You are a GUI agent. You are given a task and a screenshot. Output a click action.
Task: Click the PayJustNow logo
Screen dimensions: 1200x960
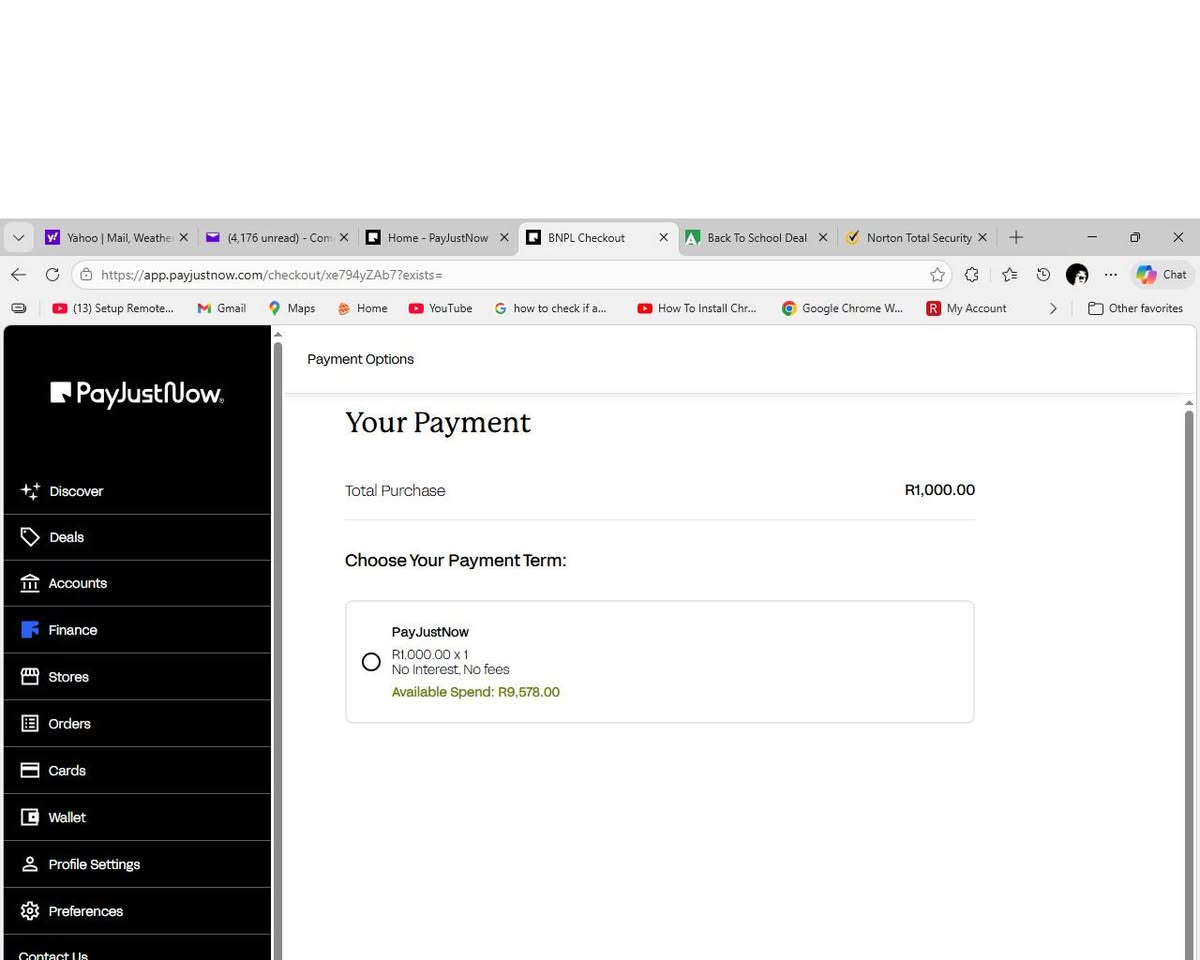137,394
